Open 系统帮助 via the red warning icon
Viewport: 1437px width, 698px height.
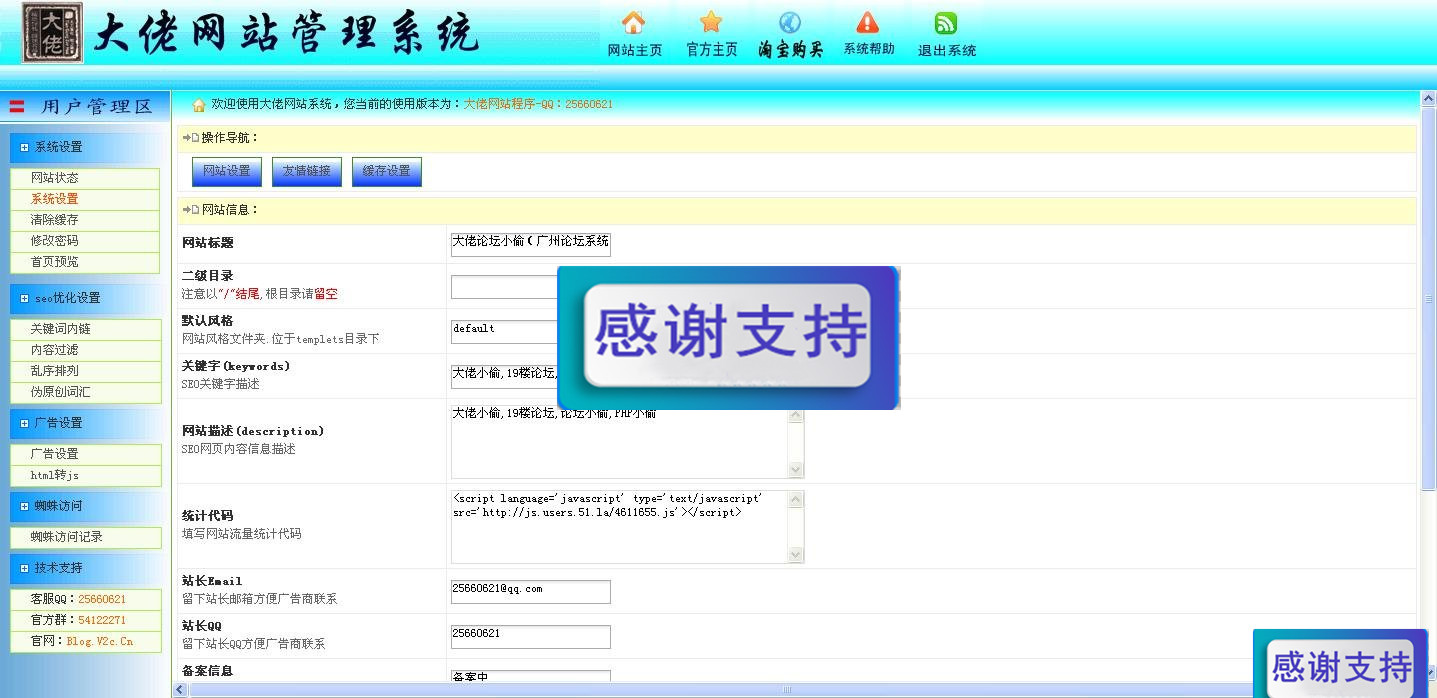click(868, 22)
